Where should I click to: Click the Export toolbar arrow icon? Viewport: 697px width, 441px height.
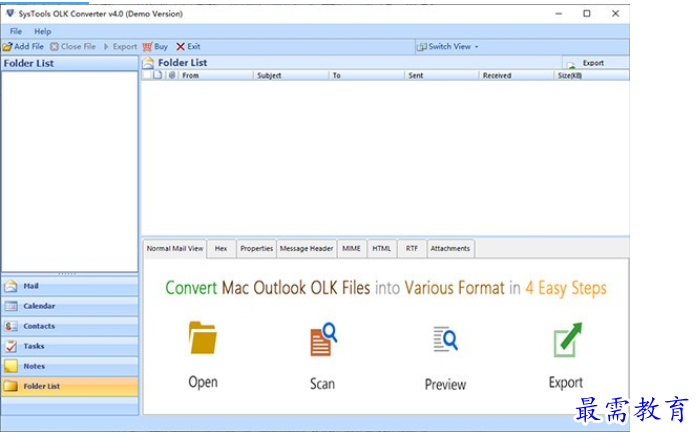106,47
